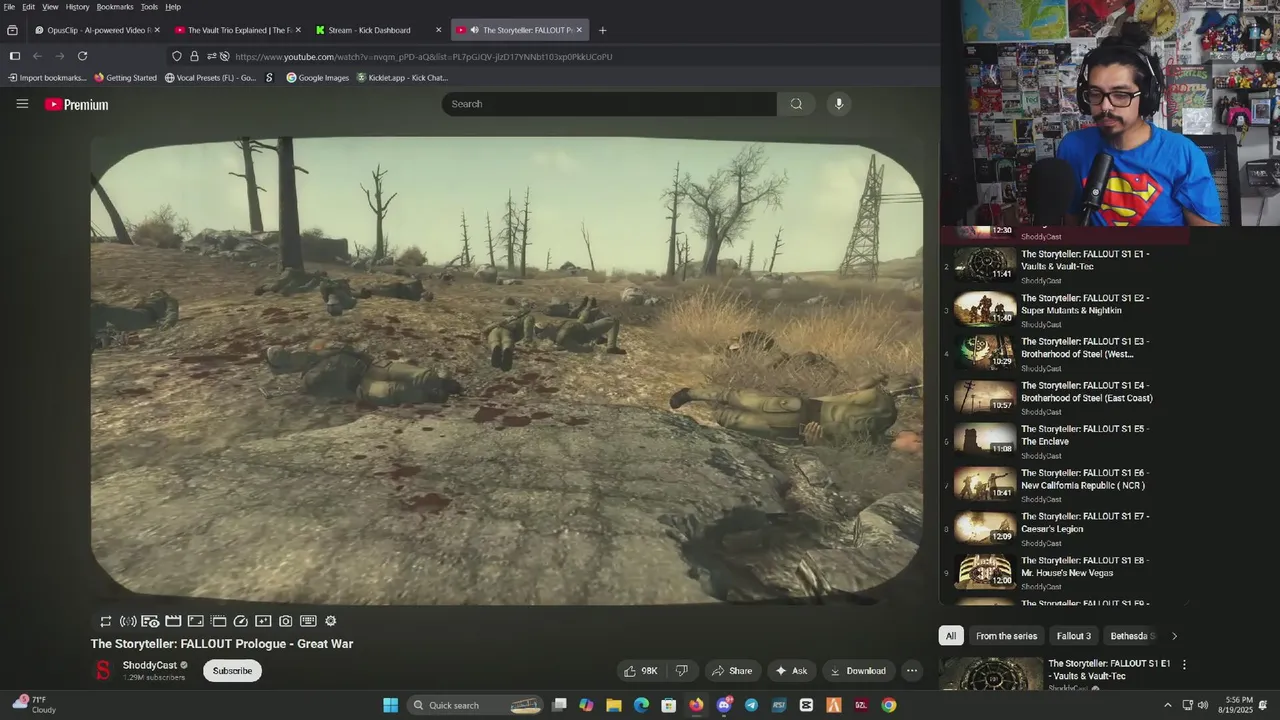Click the sparkle enhance icon below video

pyautogui.click(x=263, y=621)
